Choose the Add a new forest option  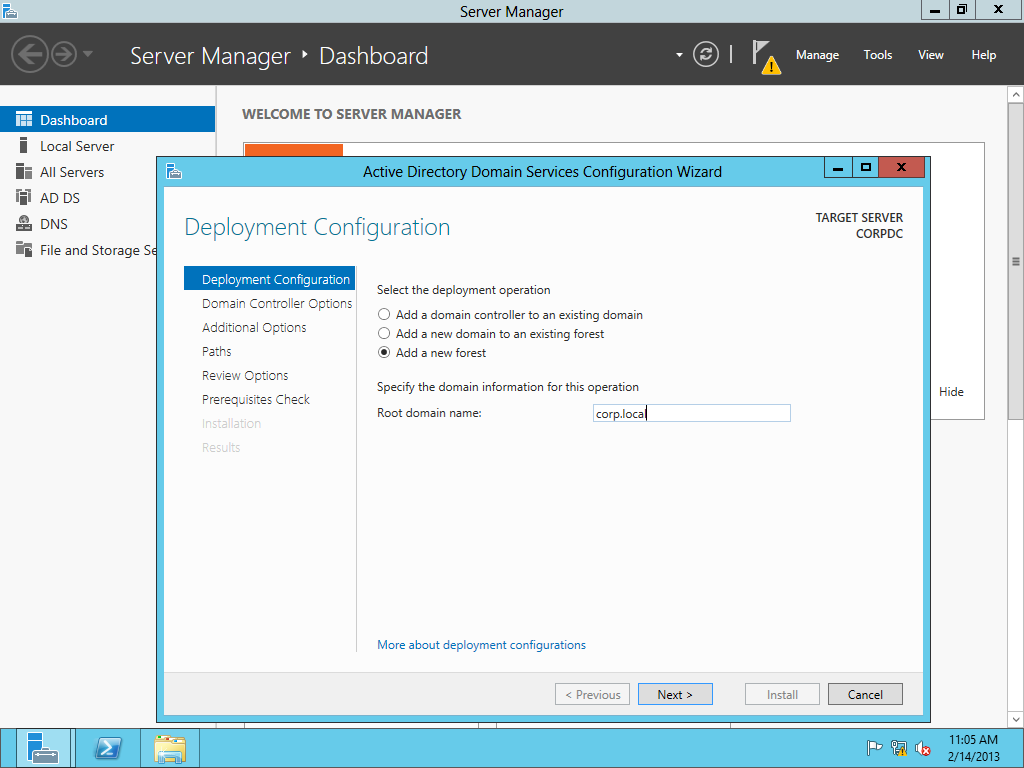pyautogui.click(x=384, y=353)
